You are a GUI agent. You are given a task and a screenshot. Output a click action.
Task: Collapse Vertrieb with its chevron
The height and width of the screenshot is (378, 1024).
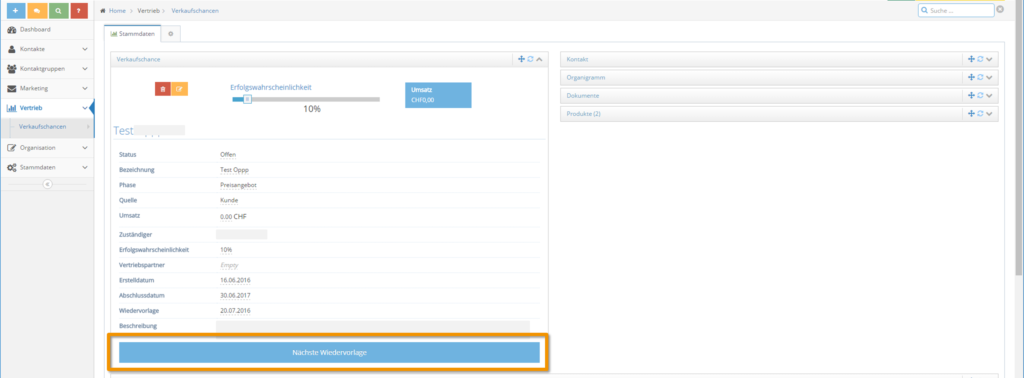(x=85, y=108)
